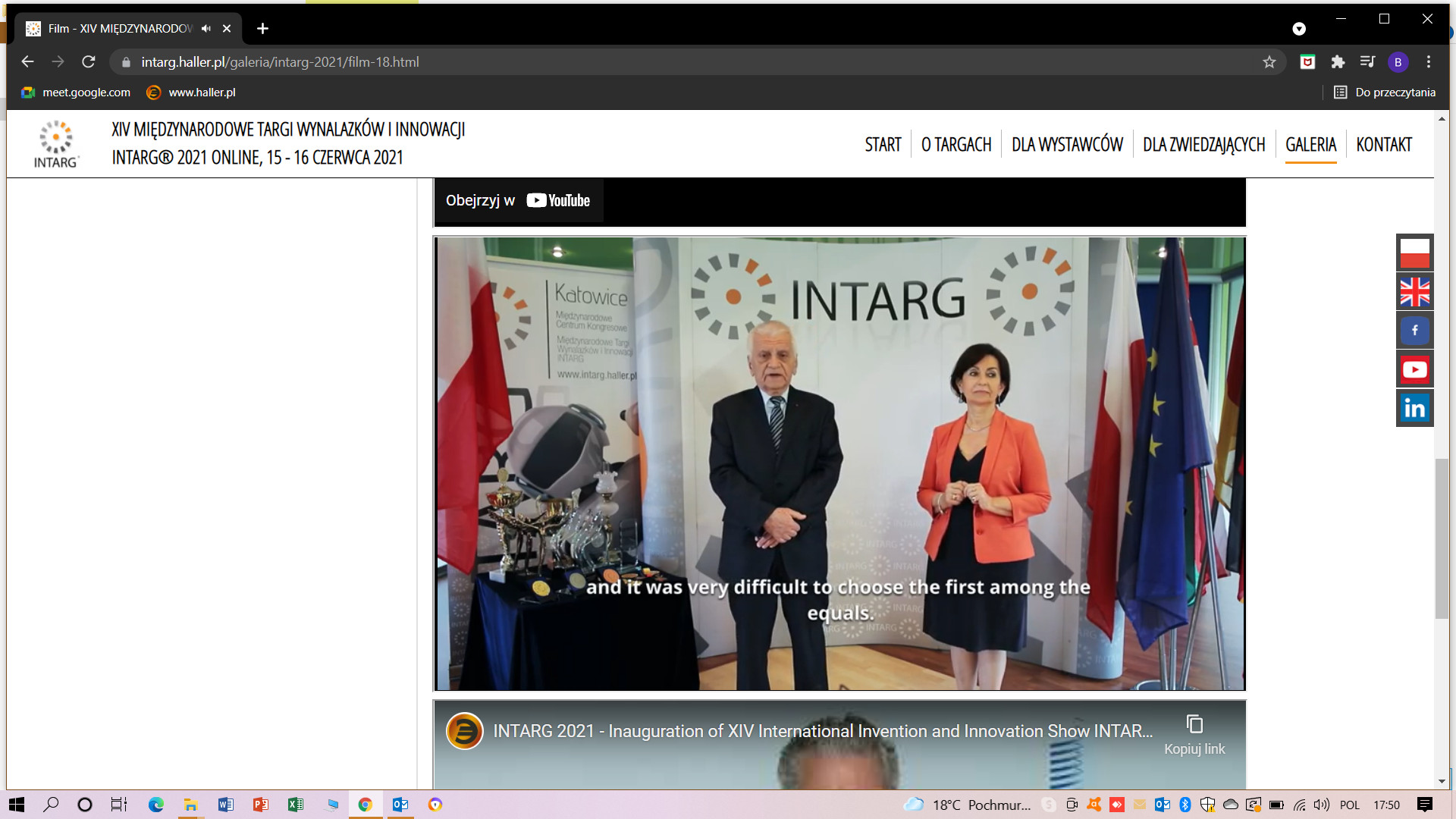Screen dimensions: 1456x819
Task: Open OneDrive cloud tray icon
Action: click(x=1231, y=805)
